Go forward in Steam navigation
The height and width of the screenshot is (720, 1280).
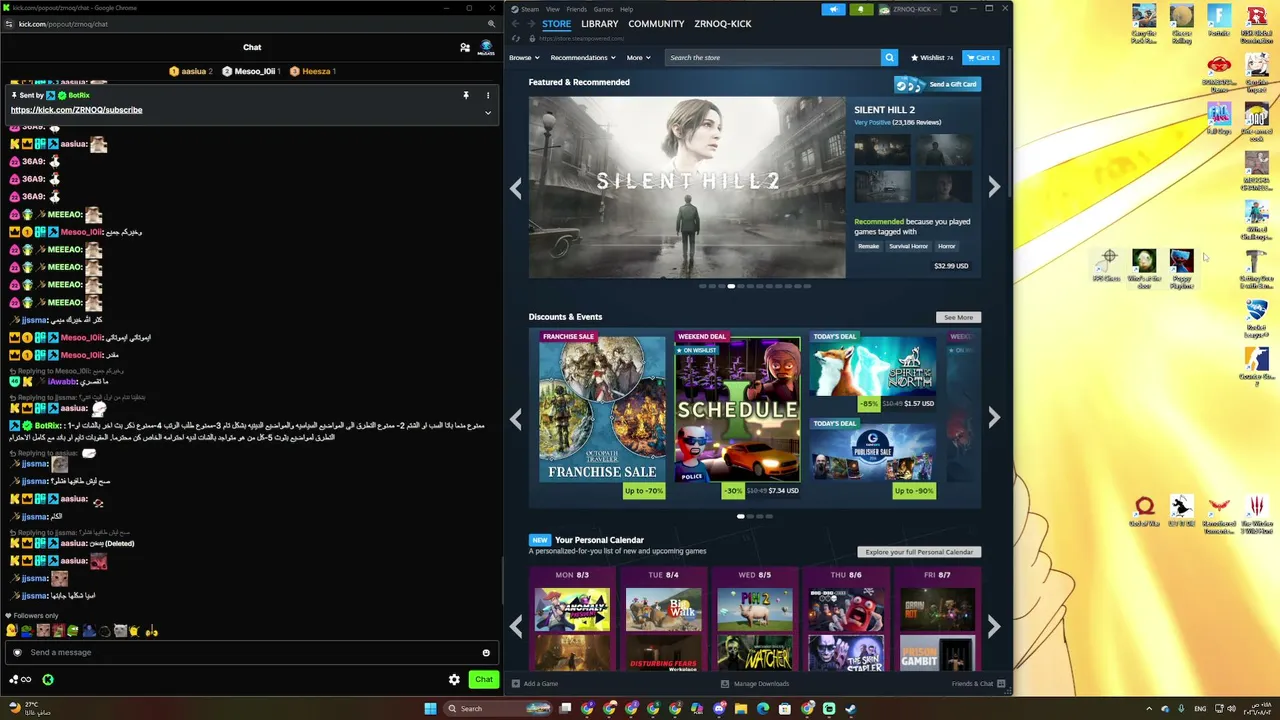pos(530,24)
